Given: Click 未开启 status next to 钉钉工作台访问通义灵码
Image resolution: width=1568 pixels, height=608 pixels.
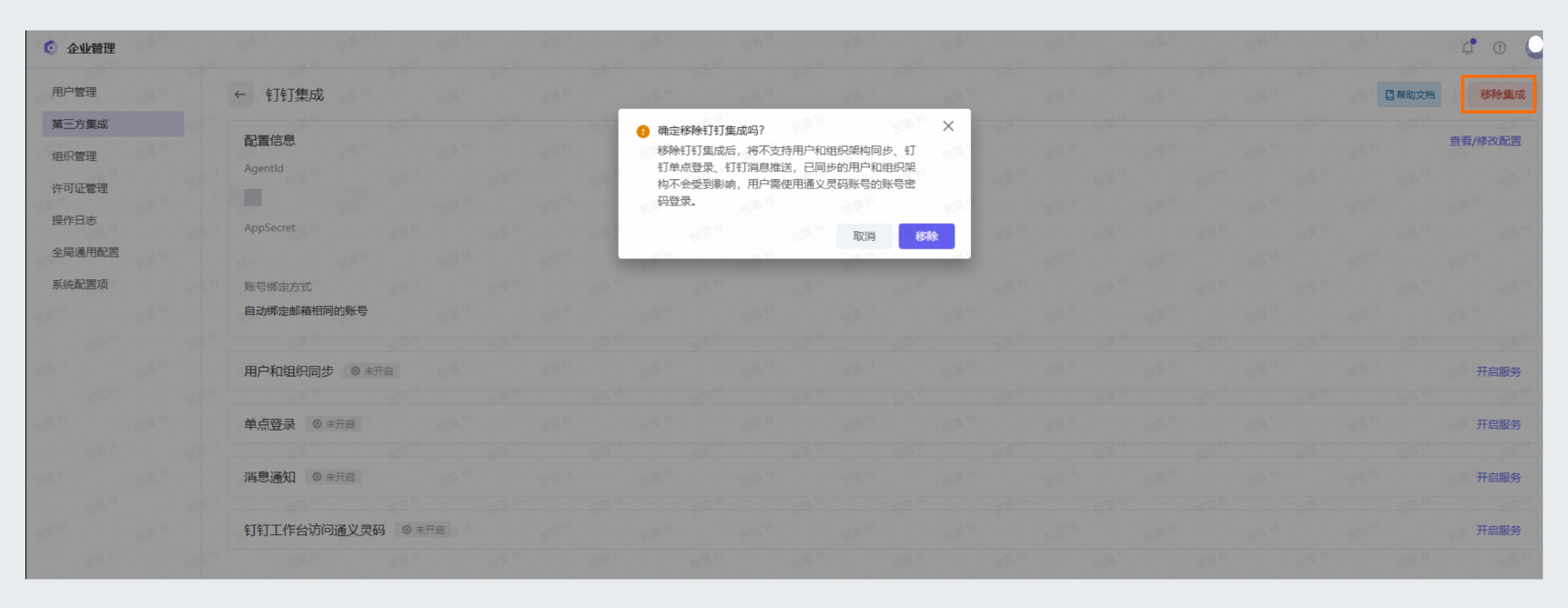Looking at the screenshot, I should click(423, 530).
